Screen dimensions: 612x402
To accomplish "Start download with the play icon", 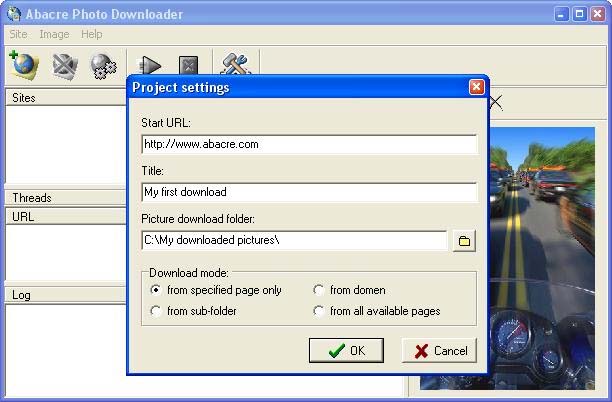I will pyautogui.click(x=149, y=66).
